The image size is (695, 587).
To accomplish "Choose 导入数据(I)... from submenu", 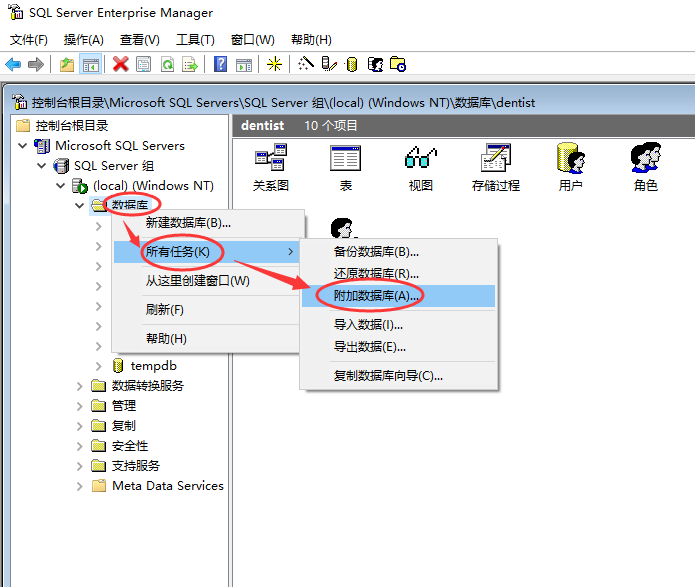I will pos(398,325).
